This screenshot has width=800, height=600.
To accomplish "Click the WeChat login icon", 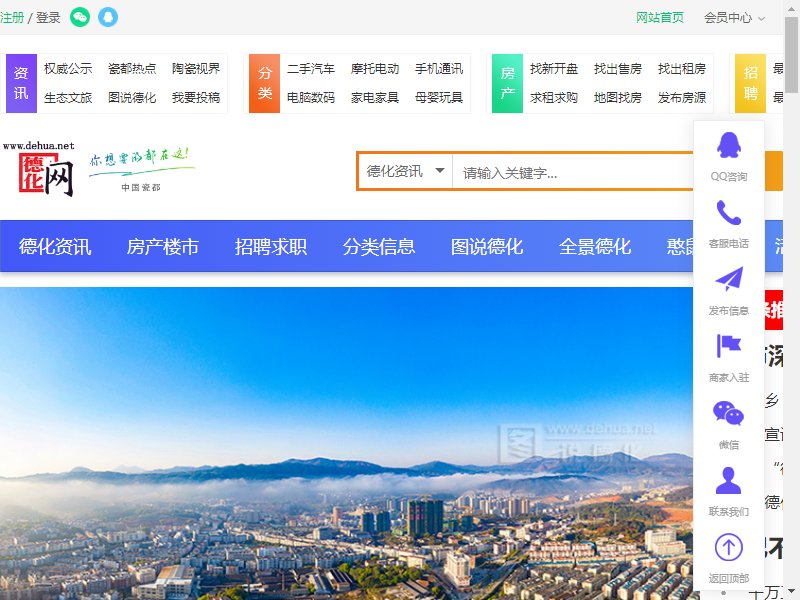I will click(80, 17).
